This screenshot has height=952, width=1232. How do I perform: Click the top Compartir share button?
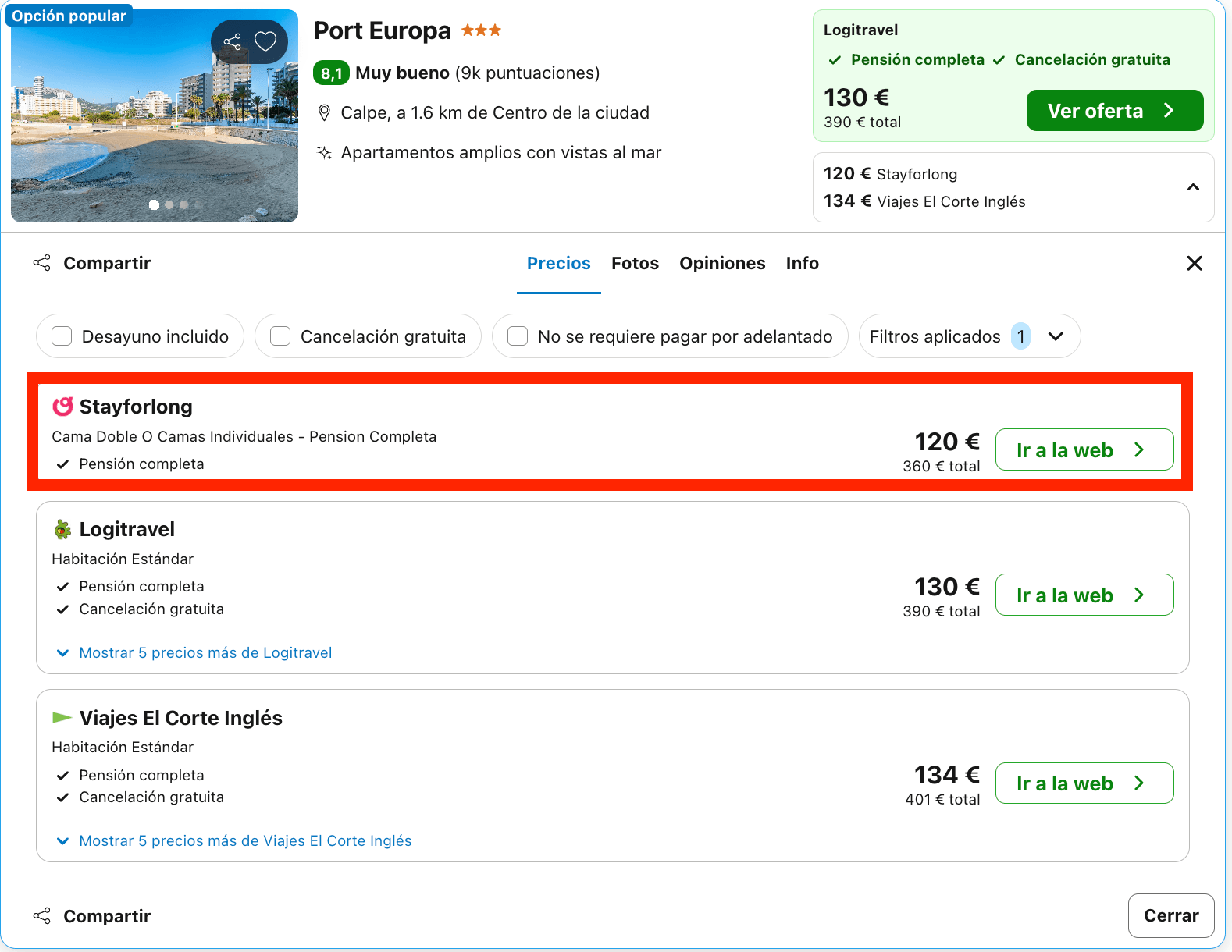pyautogui.click(x=92, y=263)
